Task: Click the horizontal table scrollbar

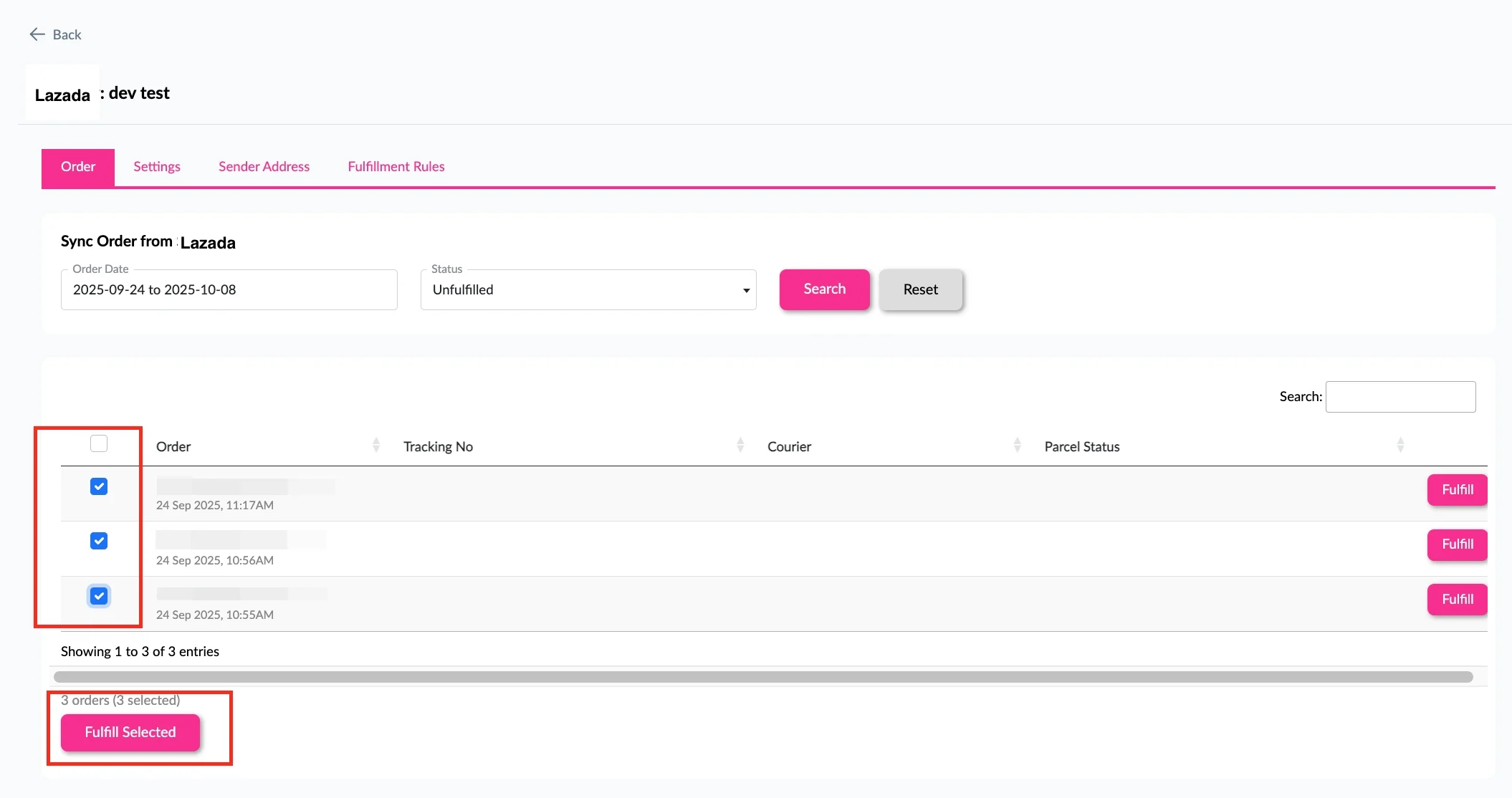Action: 762,677
